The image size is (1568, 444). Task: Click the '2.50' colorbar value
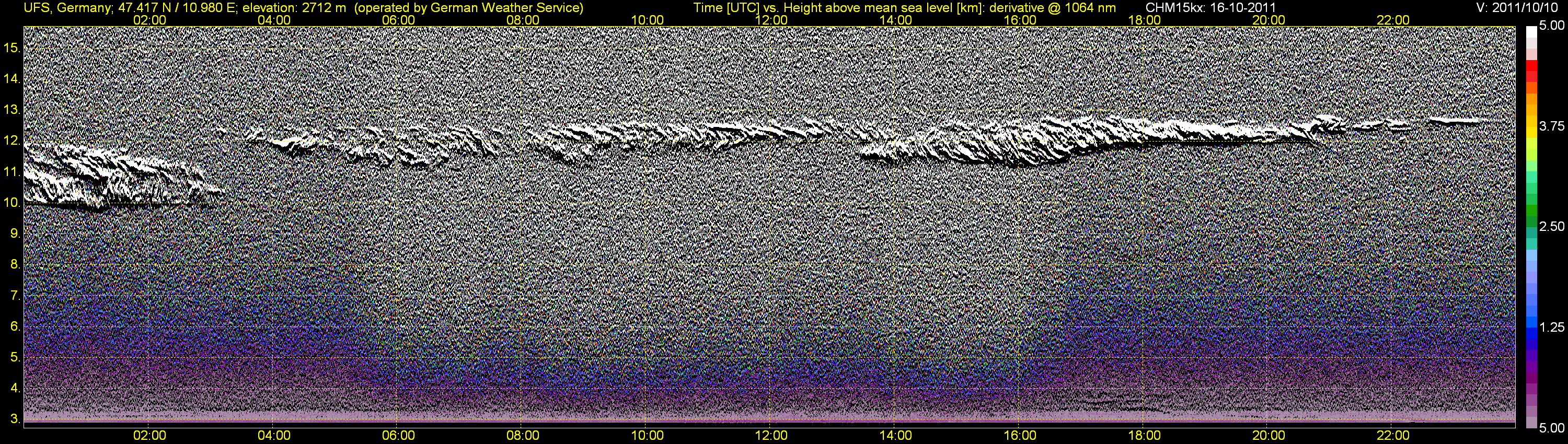coord(1552,226)
